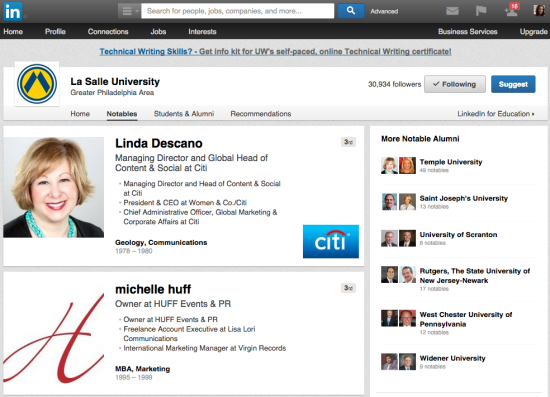Click second alumni photo beside Saint Joseph's University
Viewport: 550px width, 397px height.
tap(407, 202)
